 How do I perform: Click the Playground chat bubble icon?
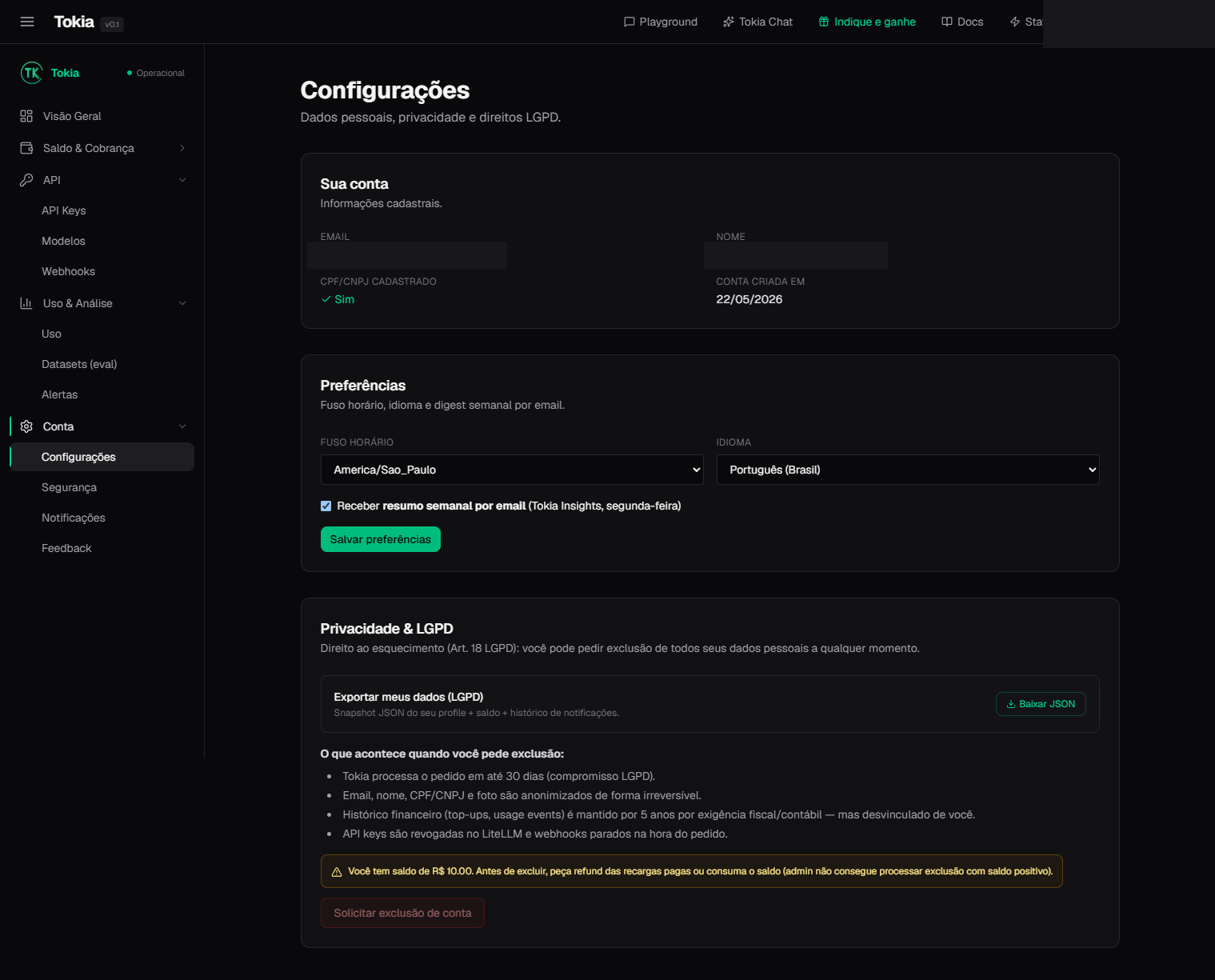pyautogui.click(x=629, y=22)
